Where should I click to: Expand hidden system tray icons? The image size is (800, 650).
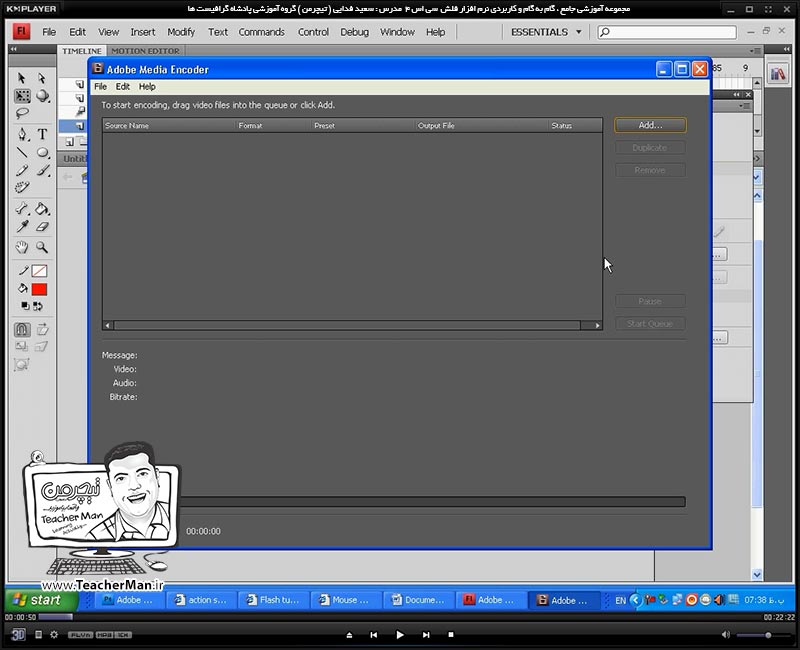[636, 600]
